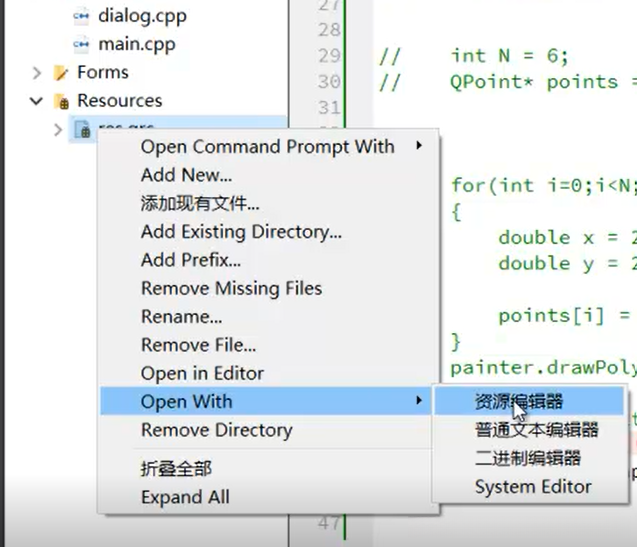Choose 添加现有文件... from context menu

pyautogui.click(x=268, y=203)
